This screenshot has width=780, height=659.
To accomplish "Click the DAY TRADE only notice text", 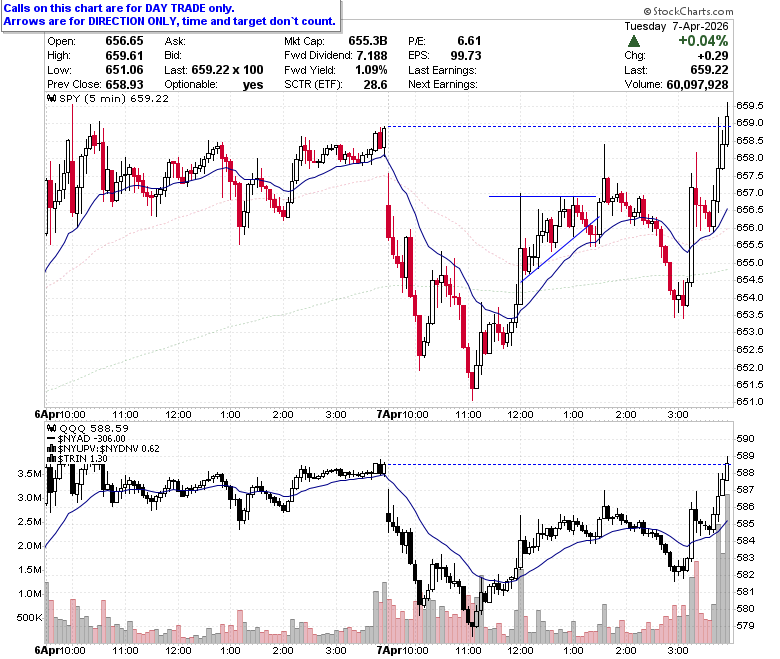I will 118,8.
